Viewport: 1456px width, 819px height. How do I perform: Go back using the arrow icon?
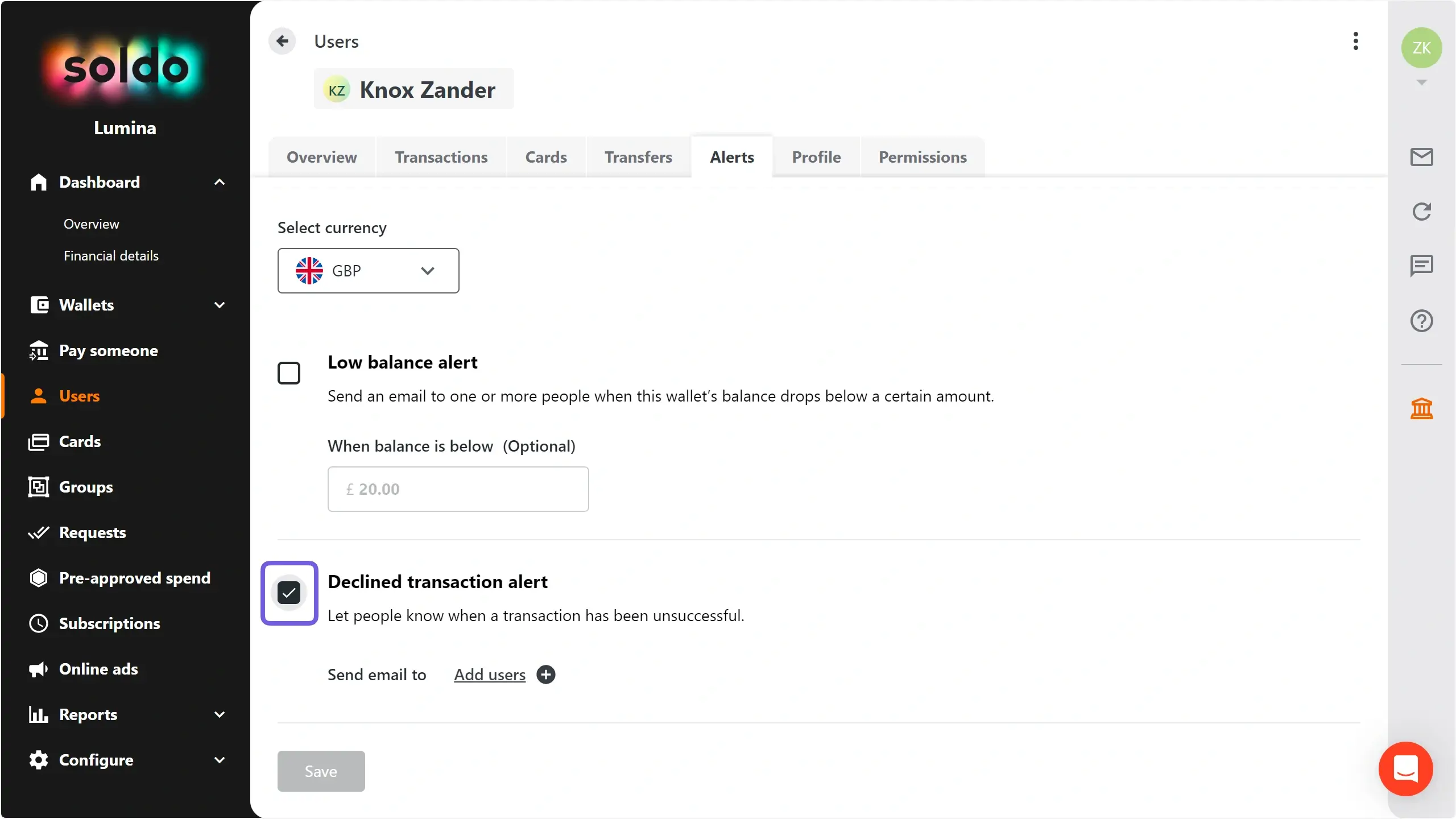(282, 41)
